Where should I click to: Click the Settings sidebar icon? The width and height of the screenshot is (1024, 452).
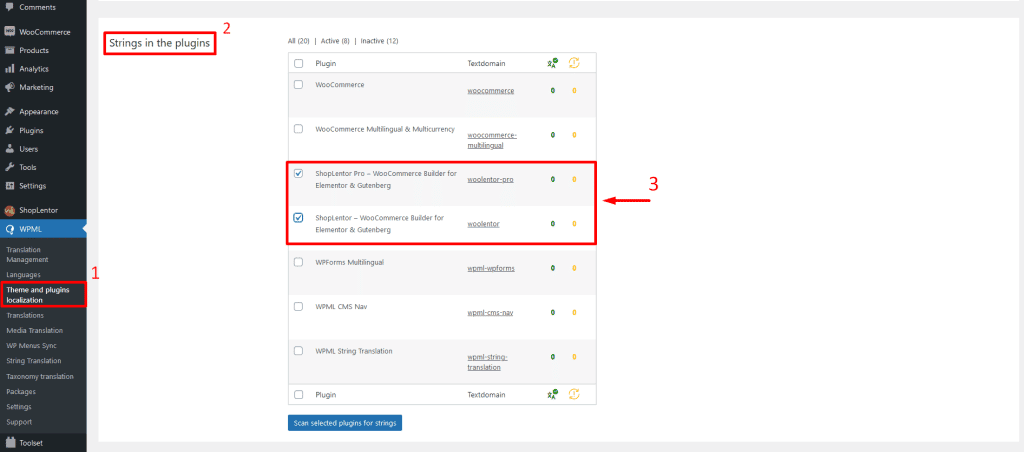[x=9, y=186]
